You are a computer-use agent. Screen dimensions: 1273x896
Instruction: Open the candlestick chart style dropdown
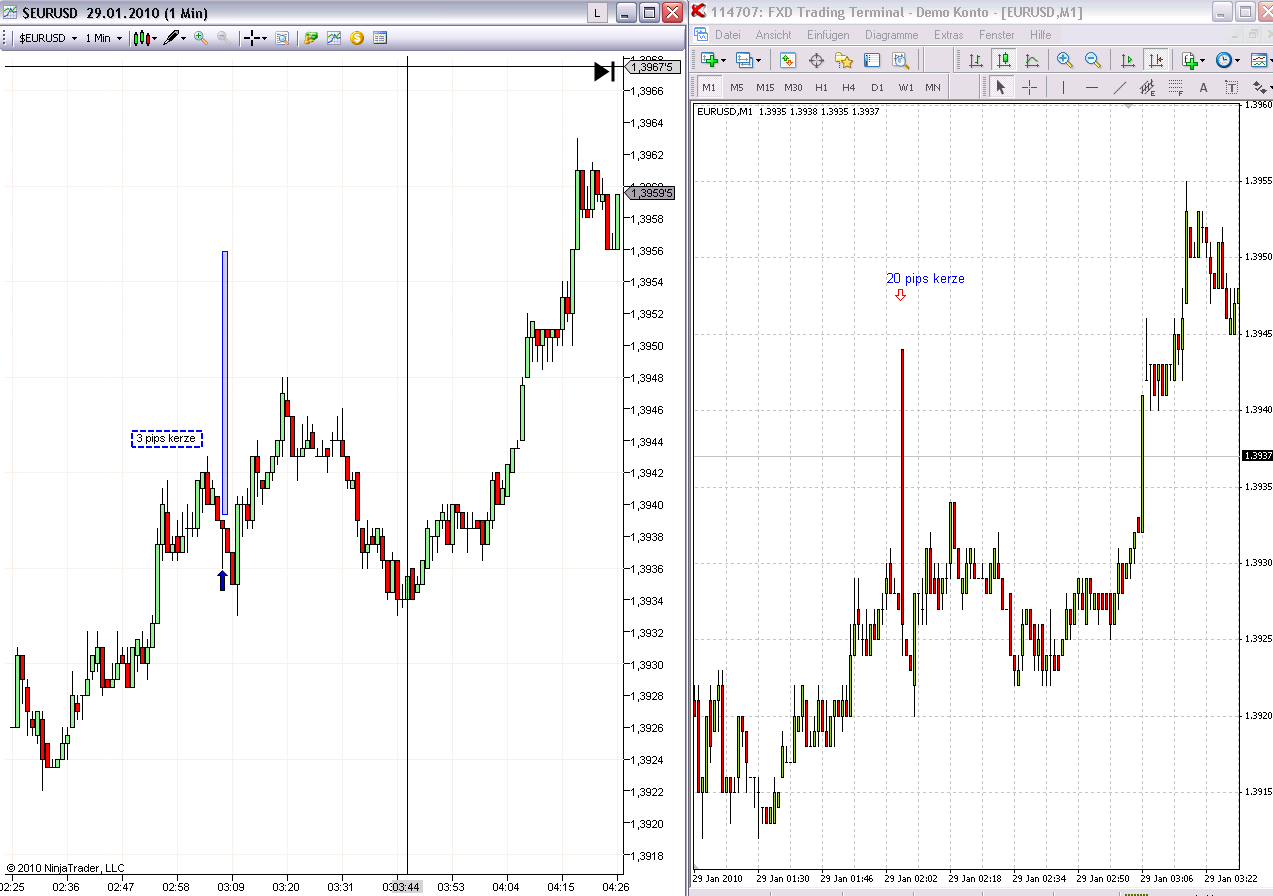click(144, 37)
